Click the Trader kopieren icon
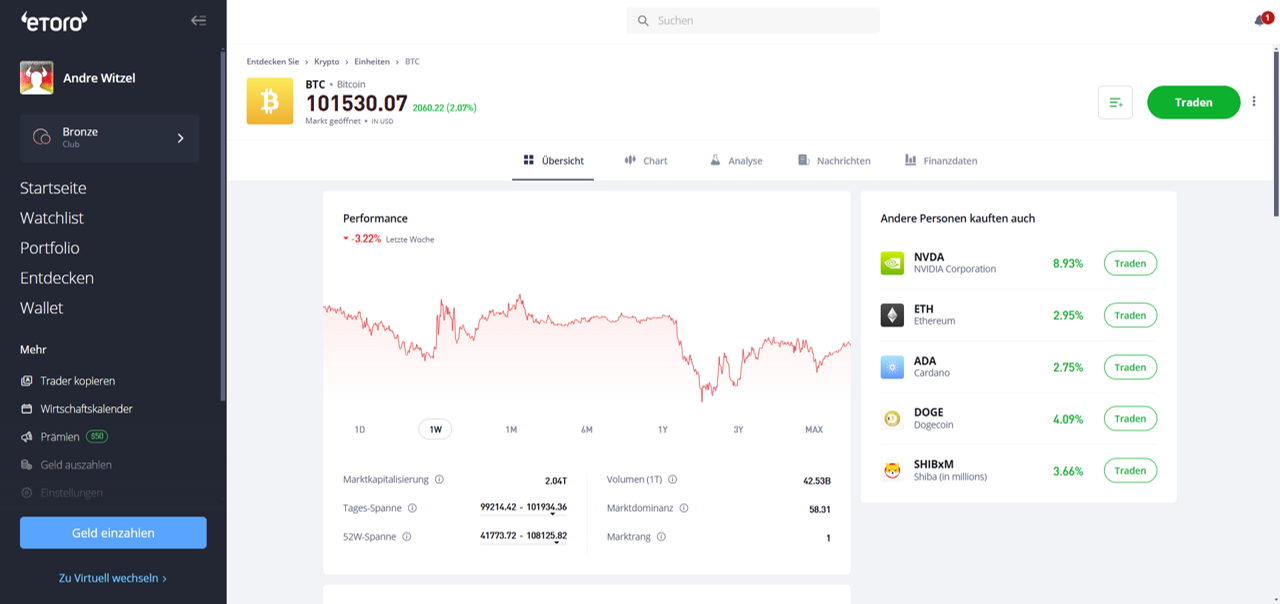Screen dimensions: 1280x604 click(x=27, y=381)
